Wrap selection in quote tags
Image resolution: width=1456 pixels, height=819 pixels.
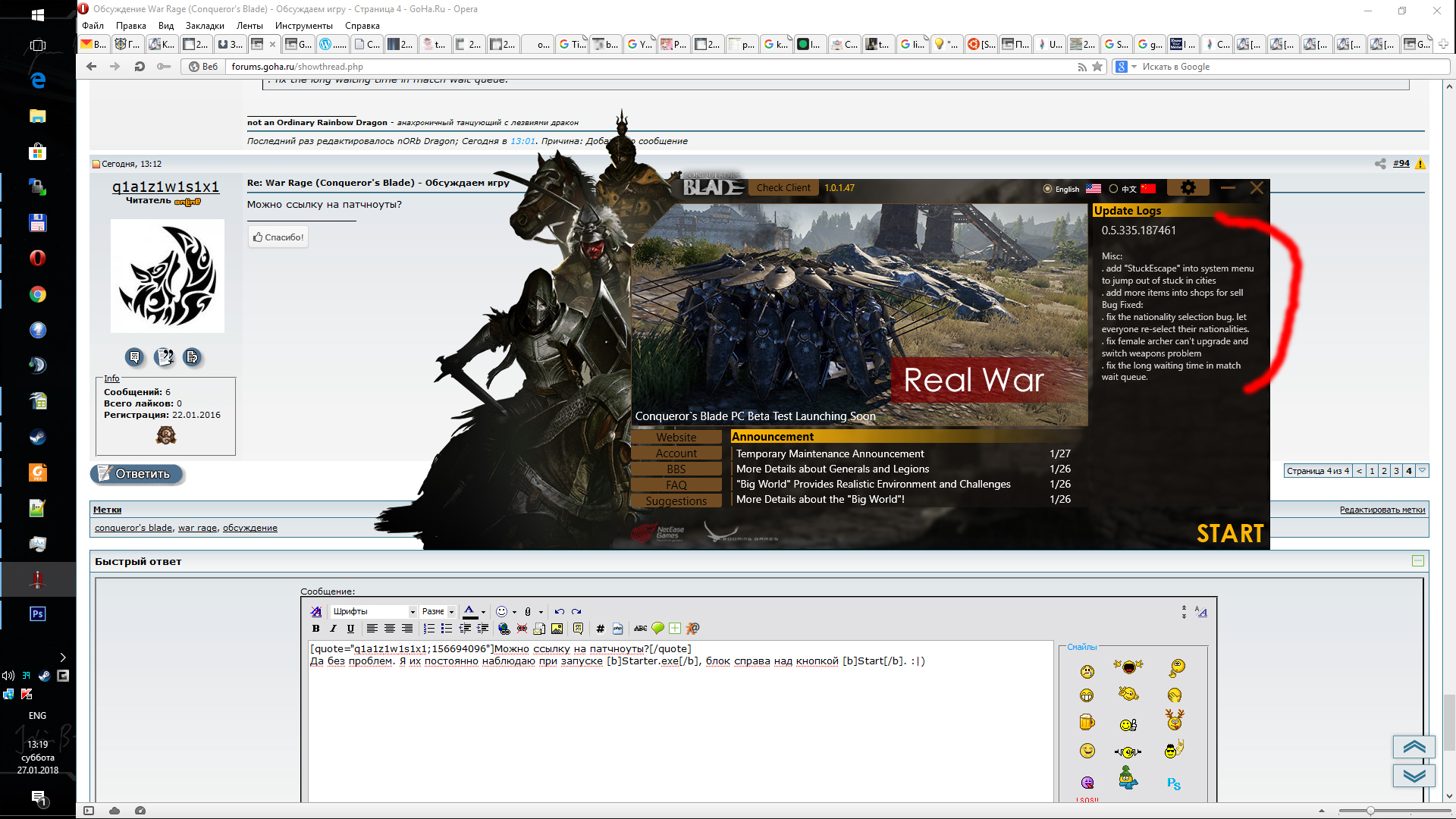click(x=579, y=629)
